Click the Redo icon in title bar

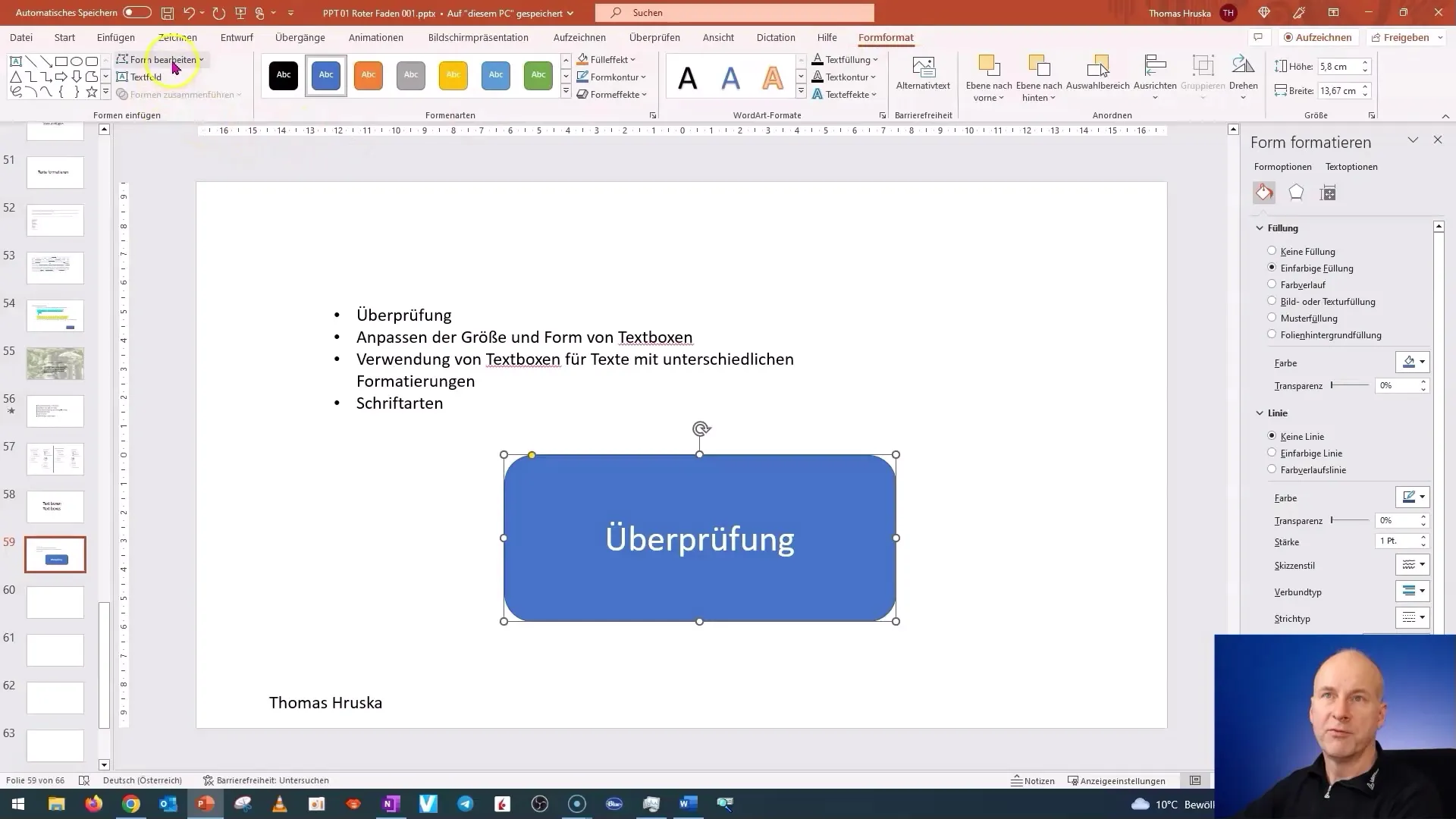219,13
